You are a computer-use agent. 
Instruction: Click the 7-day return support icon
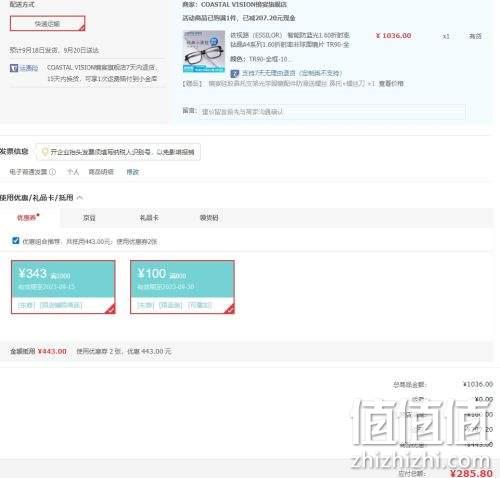(235, 73)
